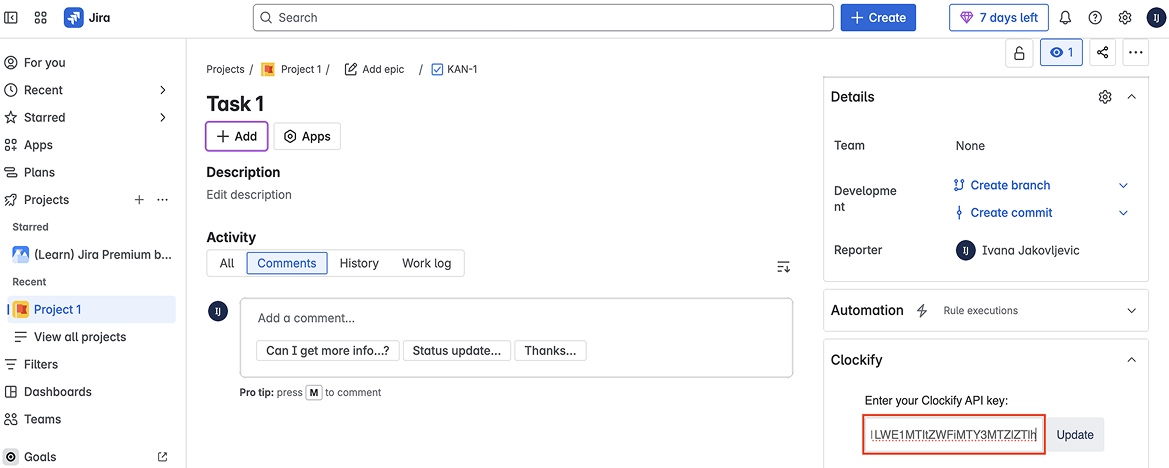
Task: Open the lock restrictions icon
Action: click(1019, 53)
